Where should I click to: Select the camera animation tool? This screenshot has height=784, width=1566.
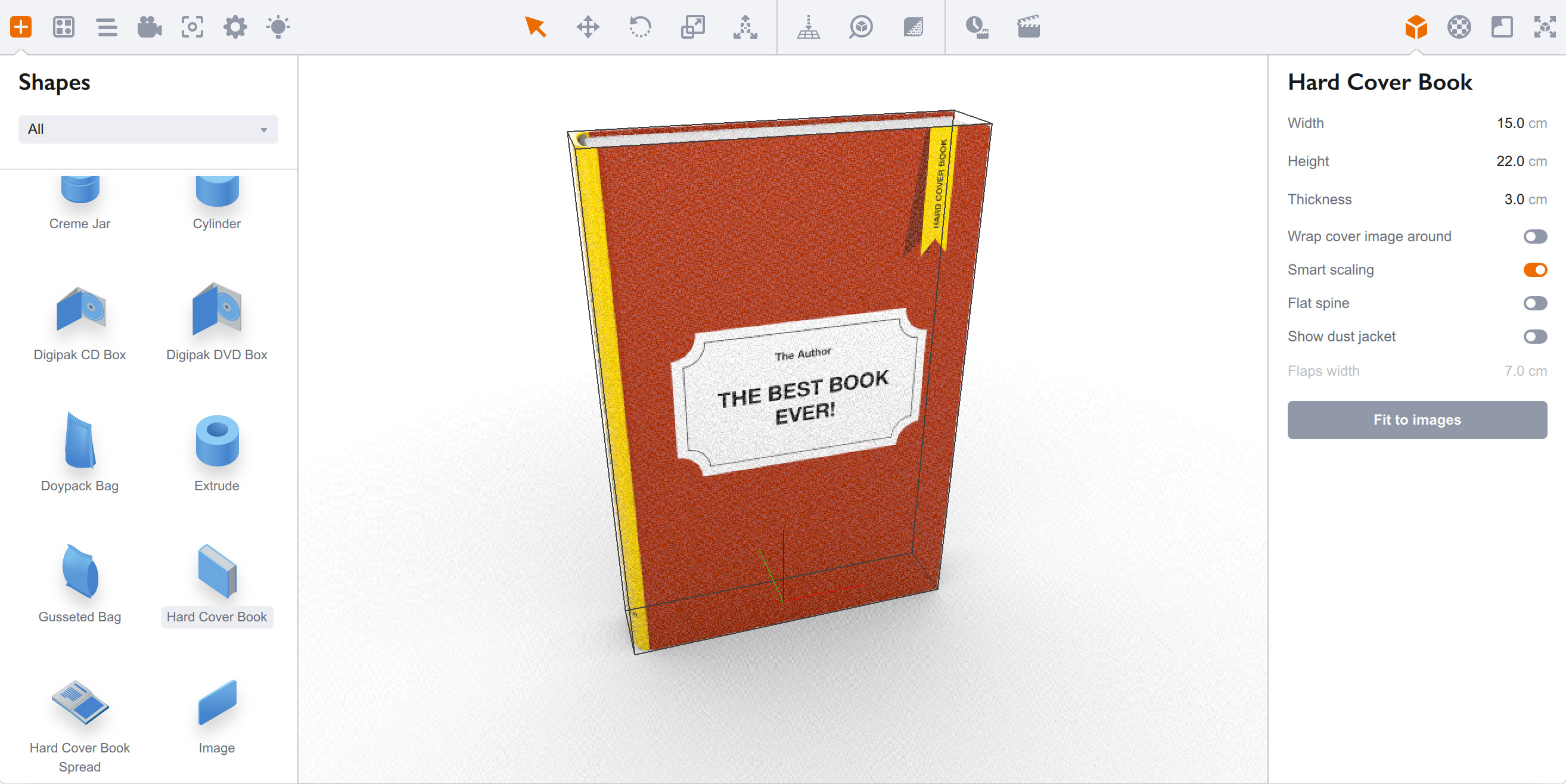coord(150,27)
